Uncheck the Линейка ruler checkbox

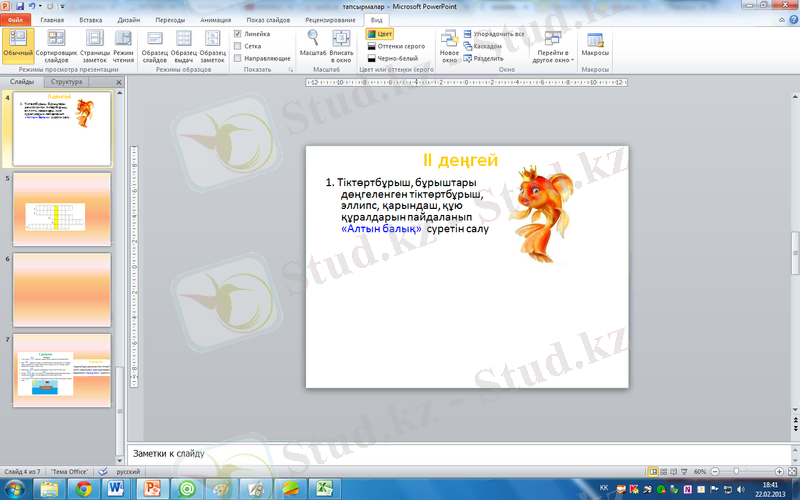[x=237, y=34]
